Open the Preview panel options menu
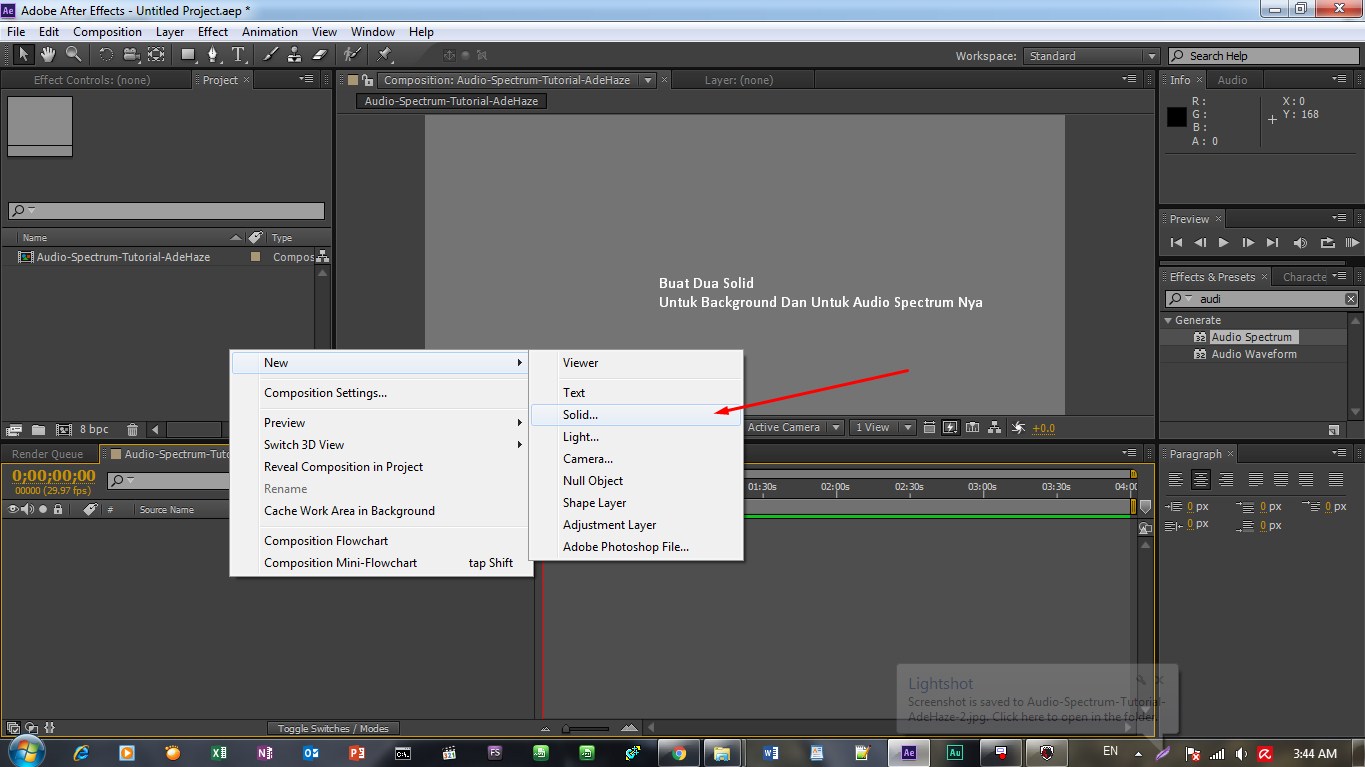1365x767 pixels. point(1339,219)
